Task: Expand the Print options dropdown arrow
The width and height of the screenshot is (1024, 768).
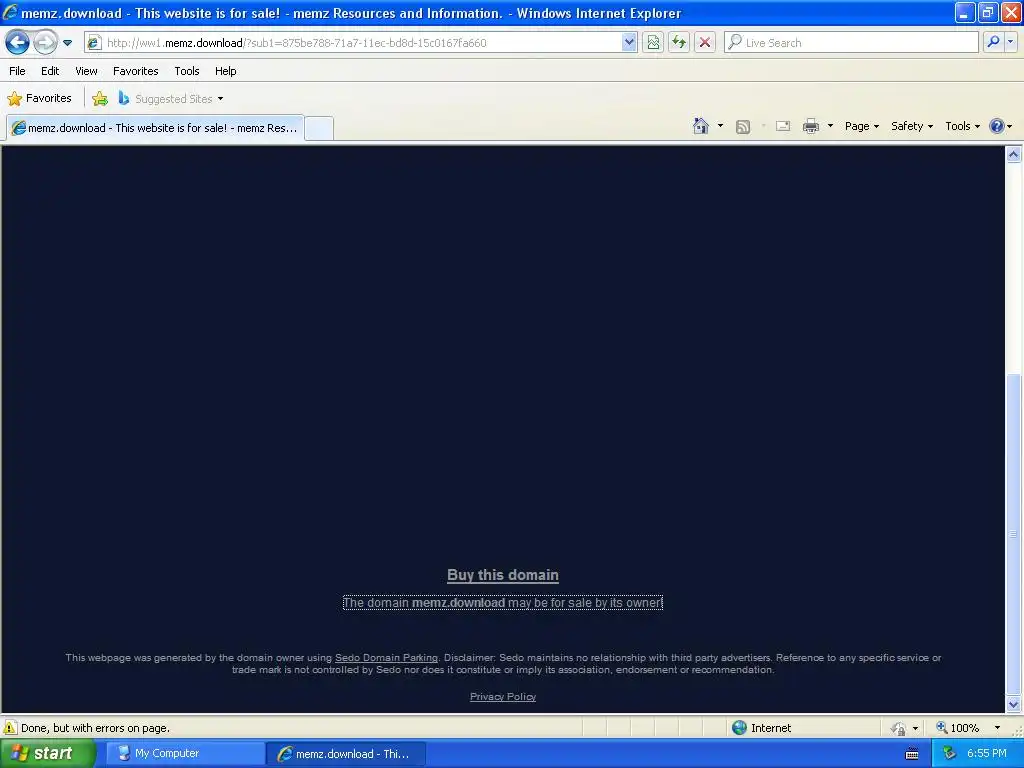Action: (830, 126)
